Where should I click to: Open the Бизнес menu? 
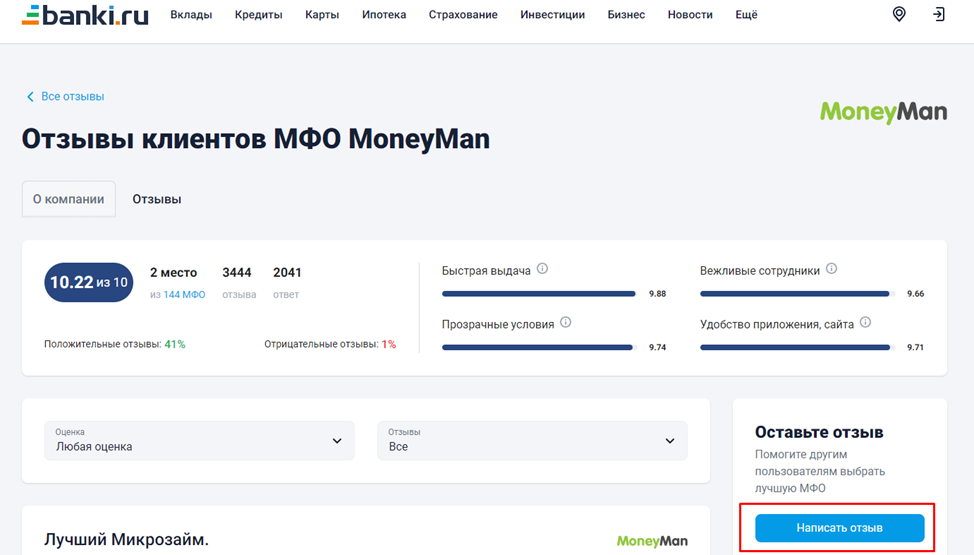[626, 14]
